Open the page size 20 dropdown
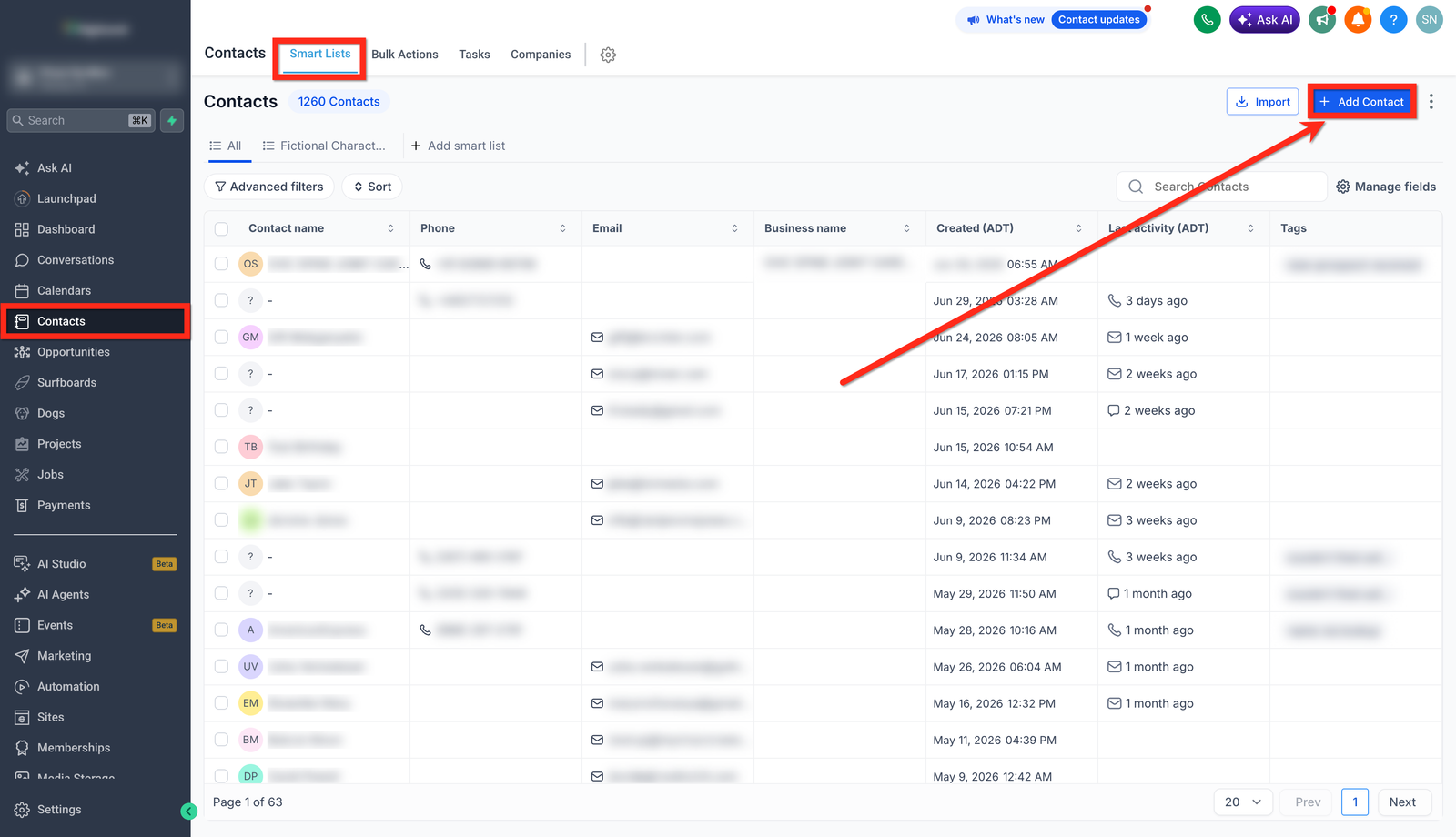 point(1243,802)
